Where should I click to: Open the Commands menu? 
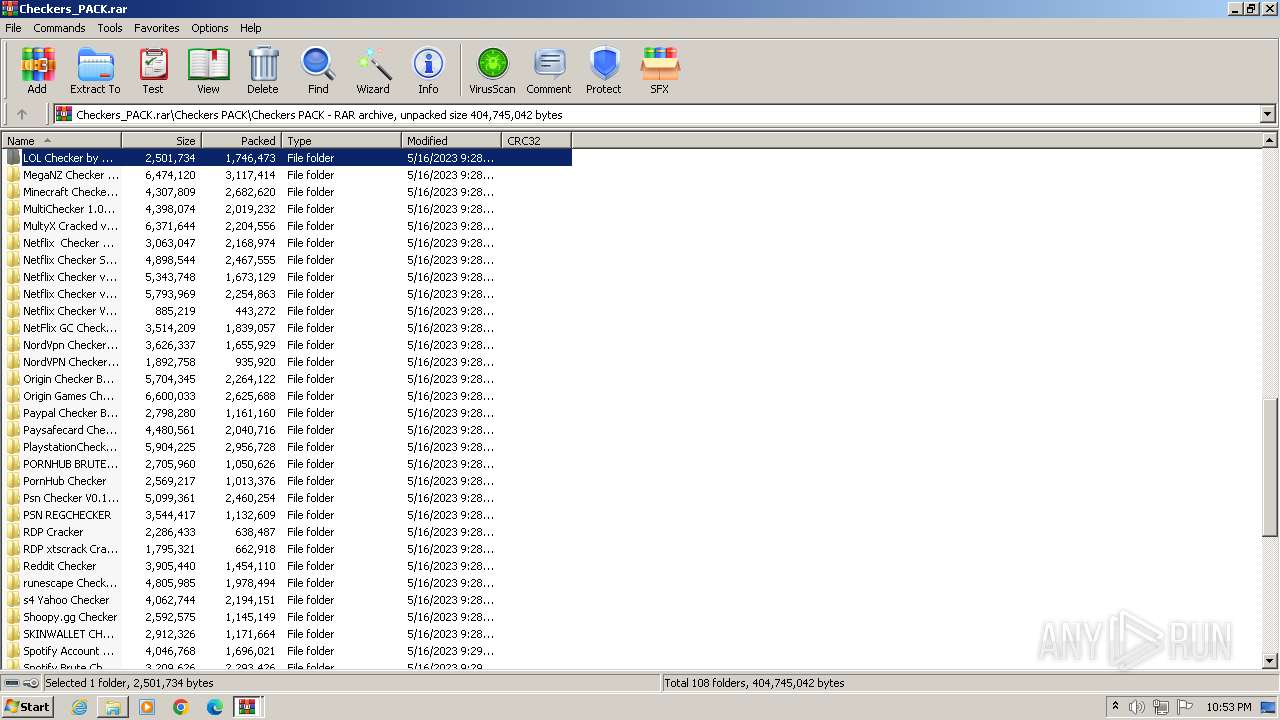click(59, 28)
